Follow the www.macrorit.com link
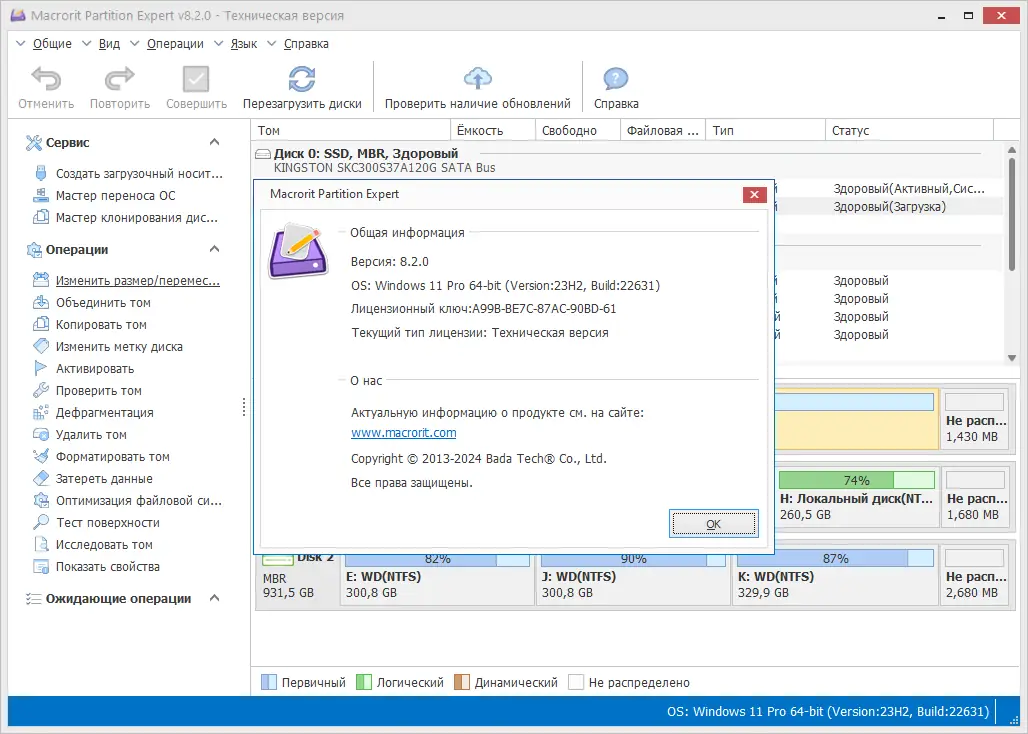The height and width of the screenshot is (734, 1028). [x=403, y=432]
